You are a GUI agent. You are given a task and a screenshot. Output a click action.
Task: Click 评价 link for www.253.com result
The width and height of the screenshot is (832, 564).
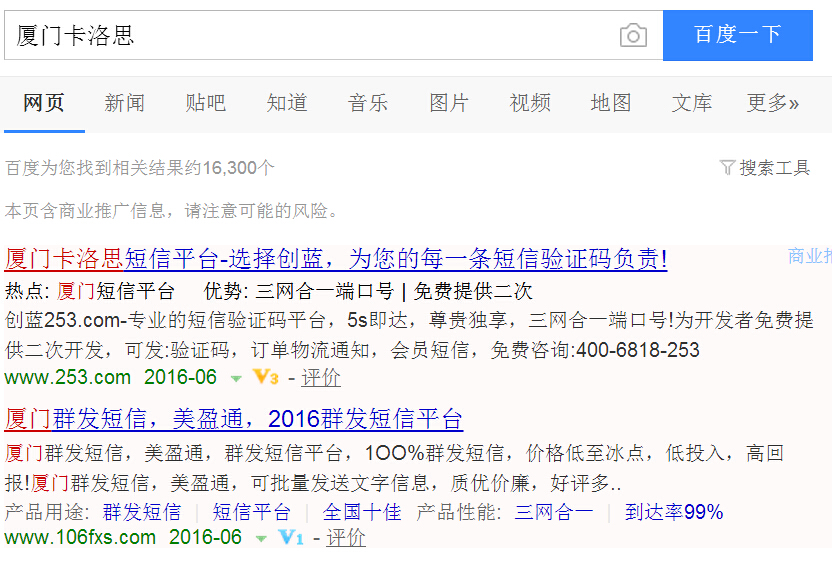pyautogui.click(x=321, y=377)
